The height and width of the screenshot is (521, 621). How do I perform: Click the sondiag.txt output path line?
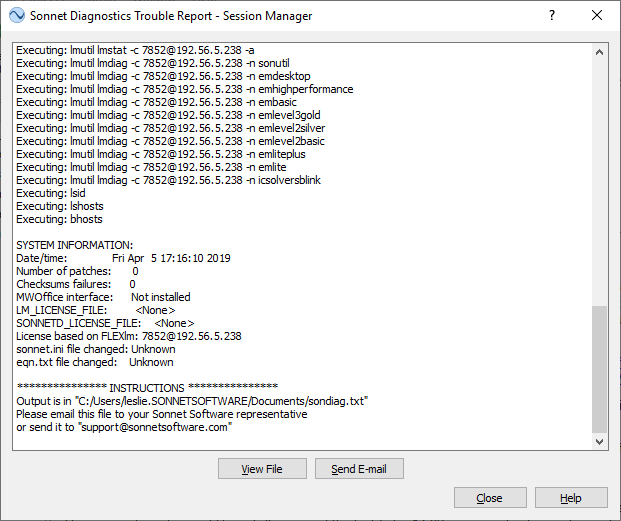coord(192,401)
